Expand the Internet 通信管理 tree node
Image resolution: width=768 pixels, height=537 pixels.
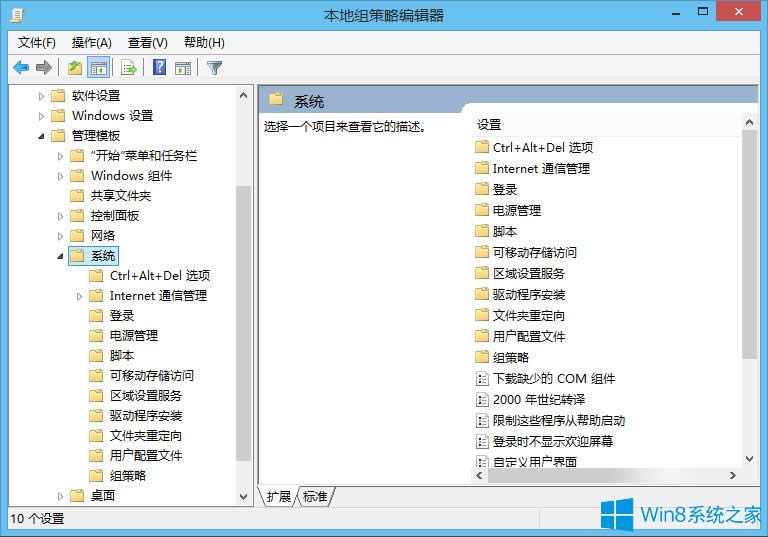click(x=80, y=296)
